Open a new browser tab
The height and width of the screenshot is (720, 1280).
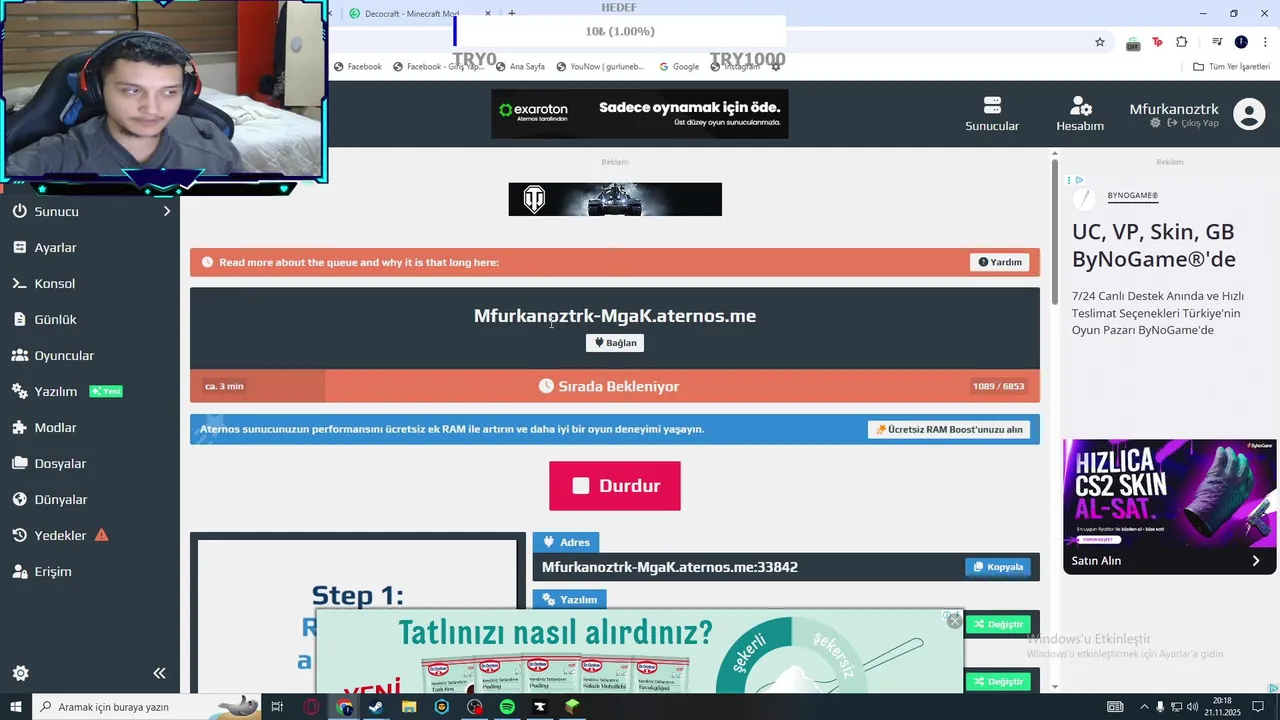tap(512, 14)
